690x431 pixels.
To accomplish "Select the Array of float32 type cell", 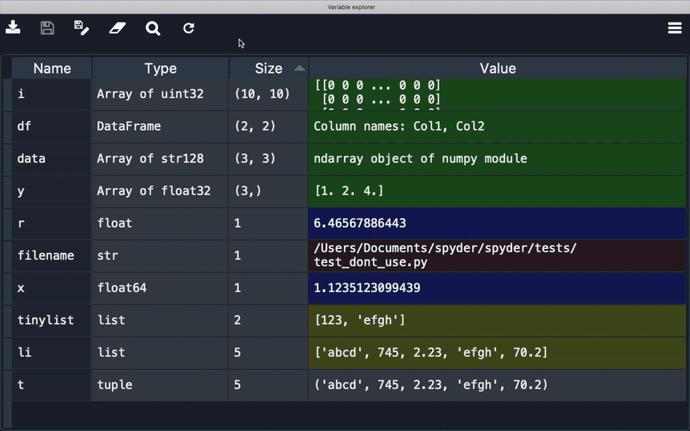I will coord(160,191).
